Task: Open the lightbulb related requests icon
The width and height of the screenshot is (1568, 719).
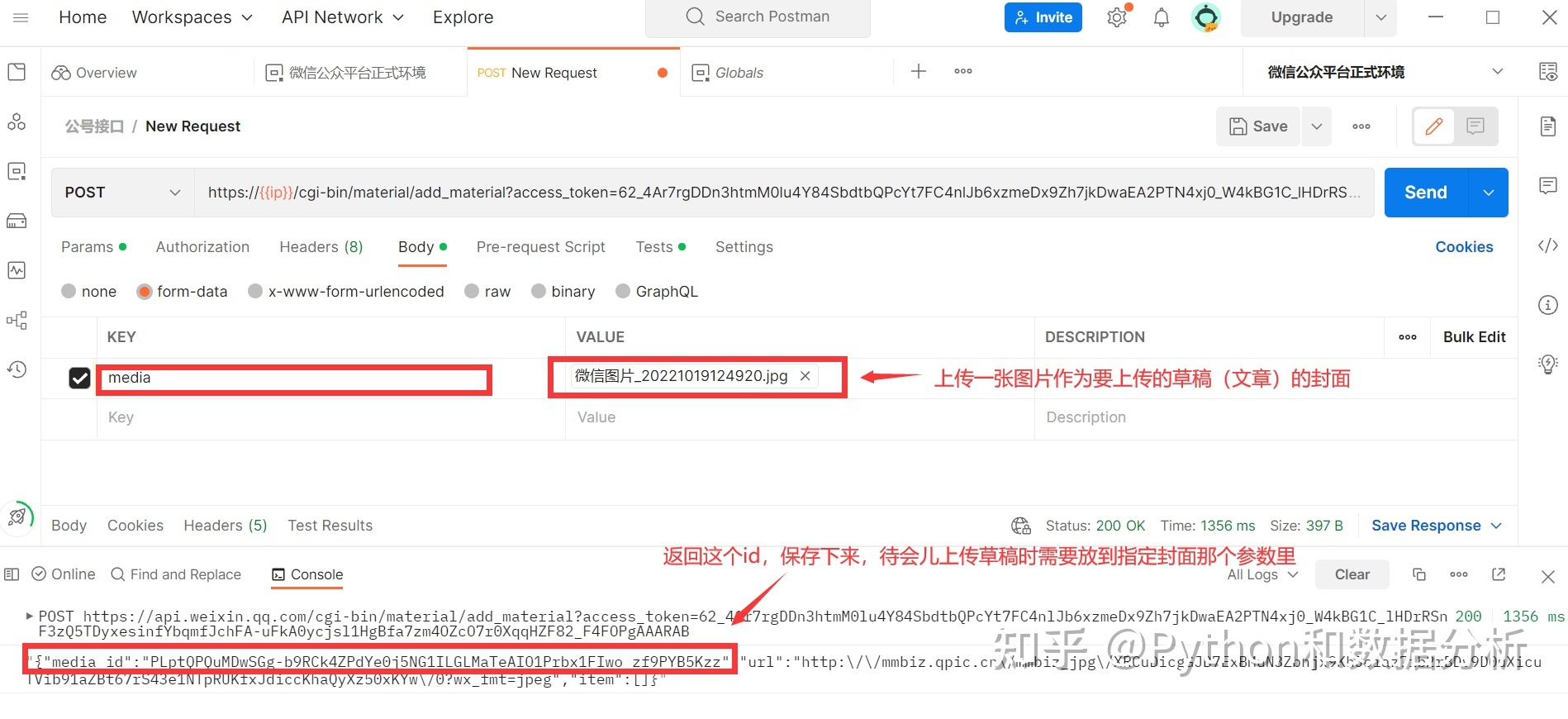Action: pyautogui.click(x=1548, y=364)
